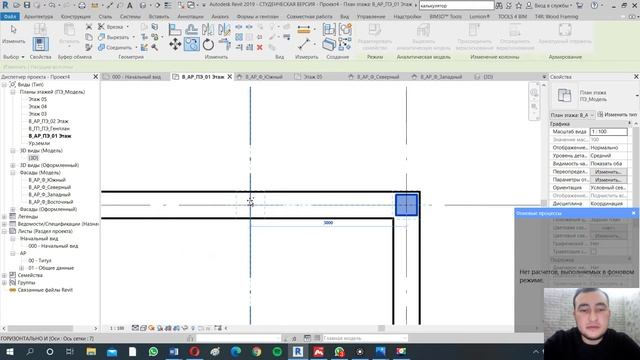Click the Text tool in quick access toolbar
The image size is (640, 360).
[130, 5]
